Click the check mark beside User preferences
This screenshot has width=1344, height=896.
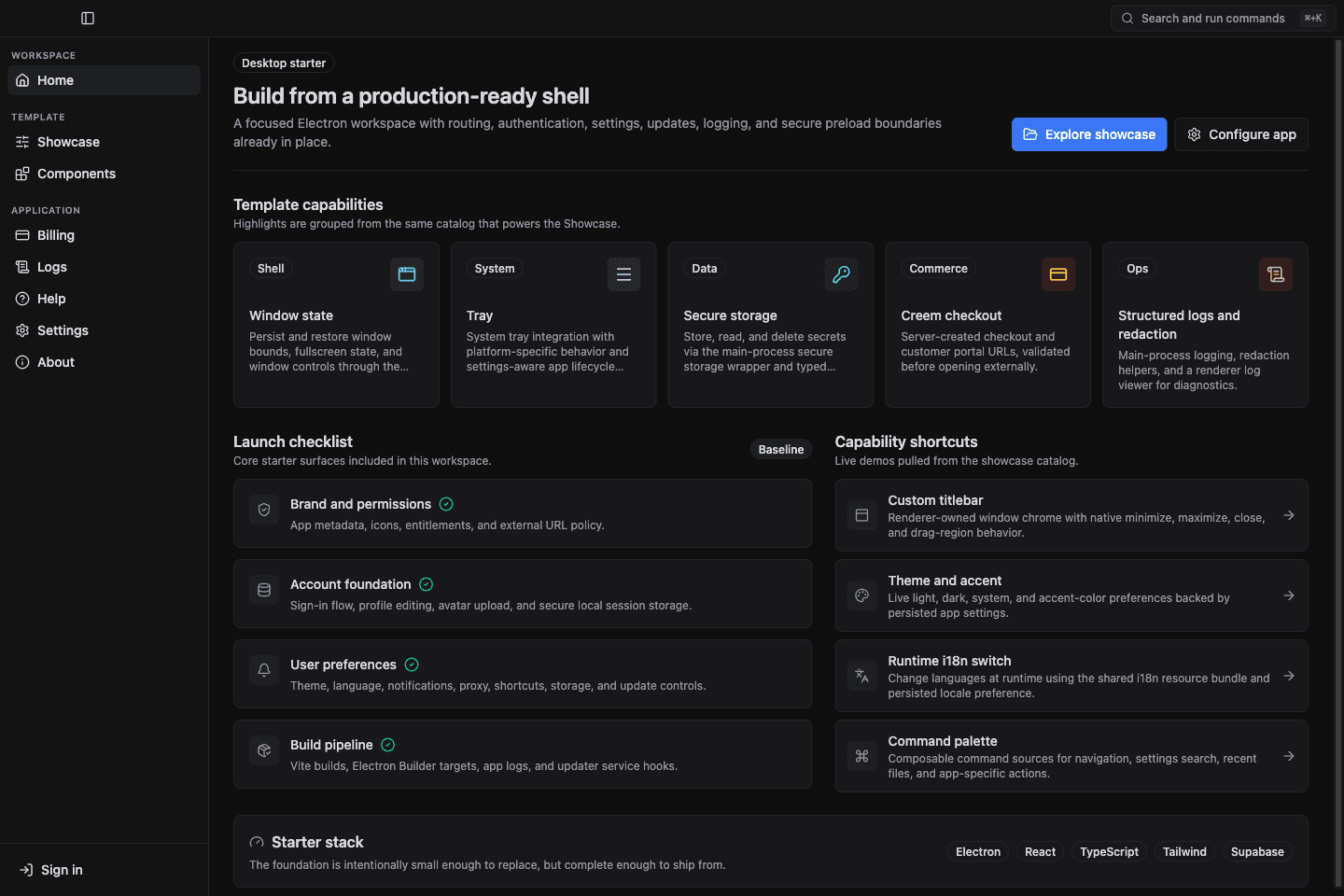click(412, 665)
